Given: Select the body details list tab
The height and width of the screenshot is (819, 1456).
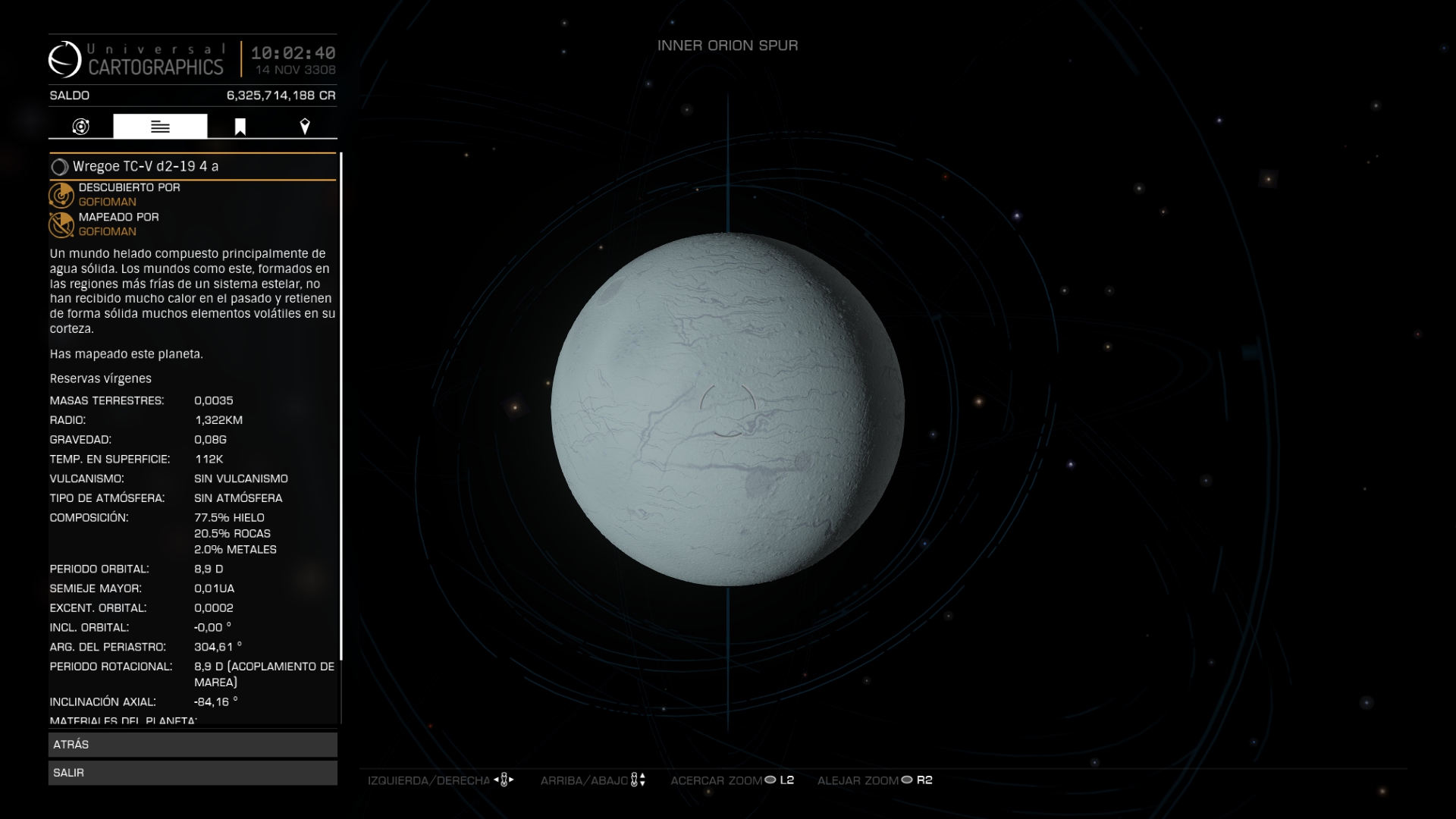Looking at the screenshot, I should click(x=160, y=127).
